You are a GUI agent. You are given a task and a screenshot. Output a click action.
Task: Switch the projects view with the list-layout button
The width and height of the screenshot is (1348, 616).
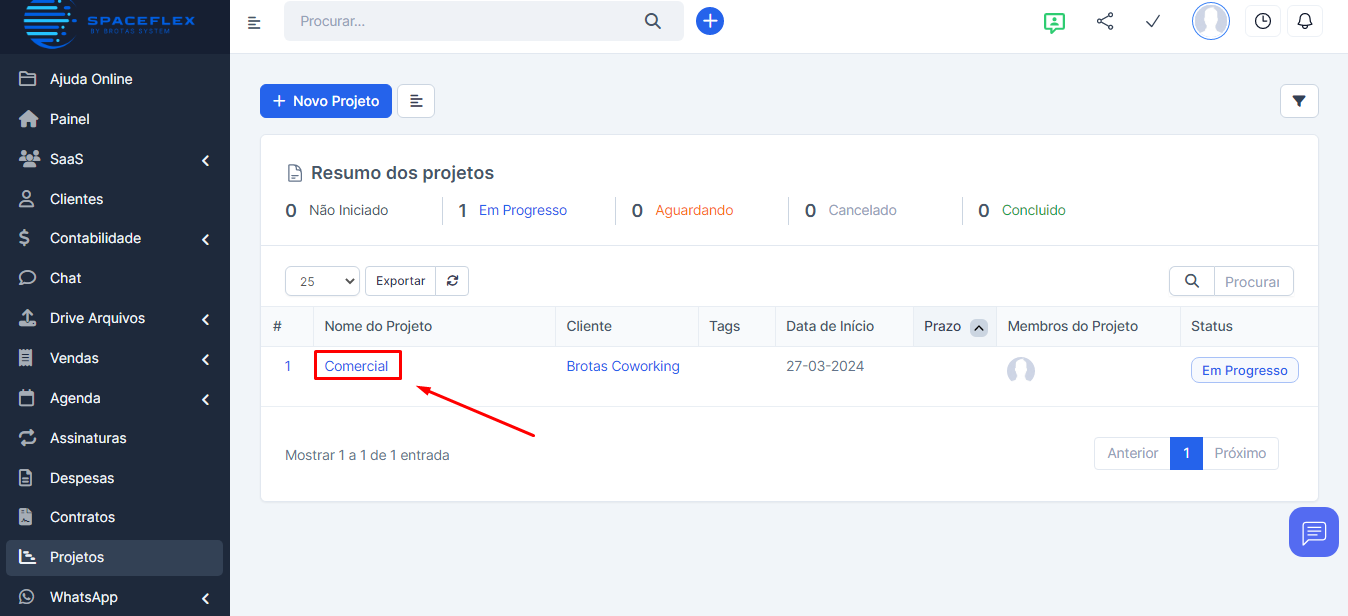416,101
